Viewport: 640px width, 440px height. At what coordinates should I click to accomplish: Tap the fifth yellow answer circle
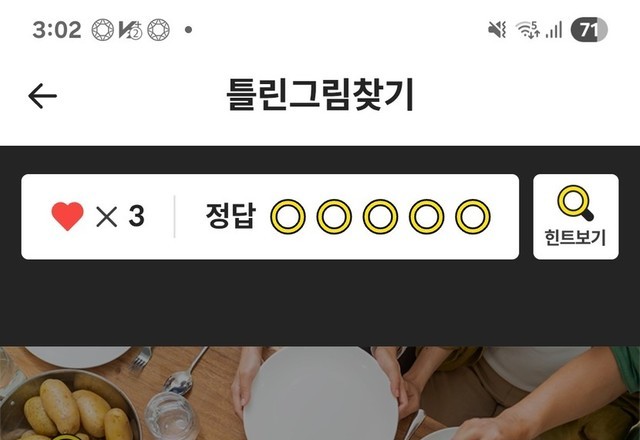[x=473, y=216]
